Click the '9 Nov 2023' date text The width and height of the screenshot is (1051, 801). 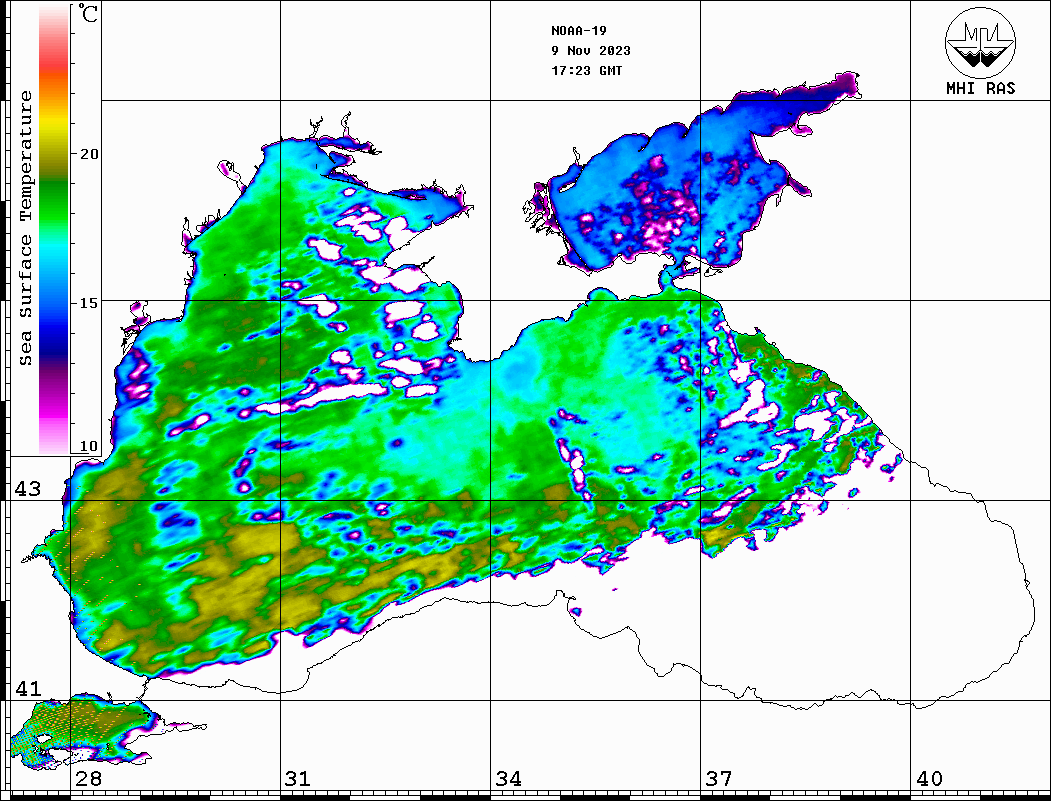click(x=591, y=51)
